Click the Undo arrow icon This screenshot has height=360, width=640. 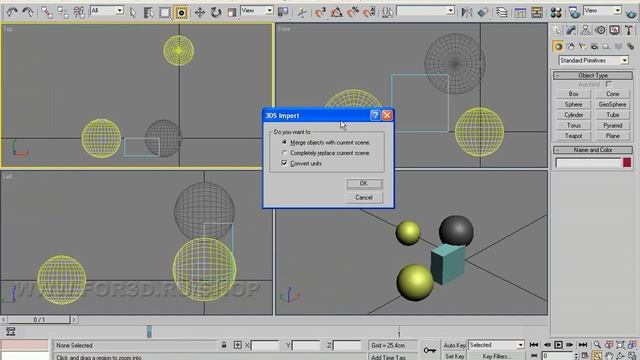click(x=11, y=12)
